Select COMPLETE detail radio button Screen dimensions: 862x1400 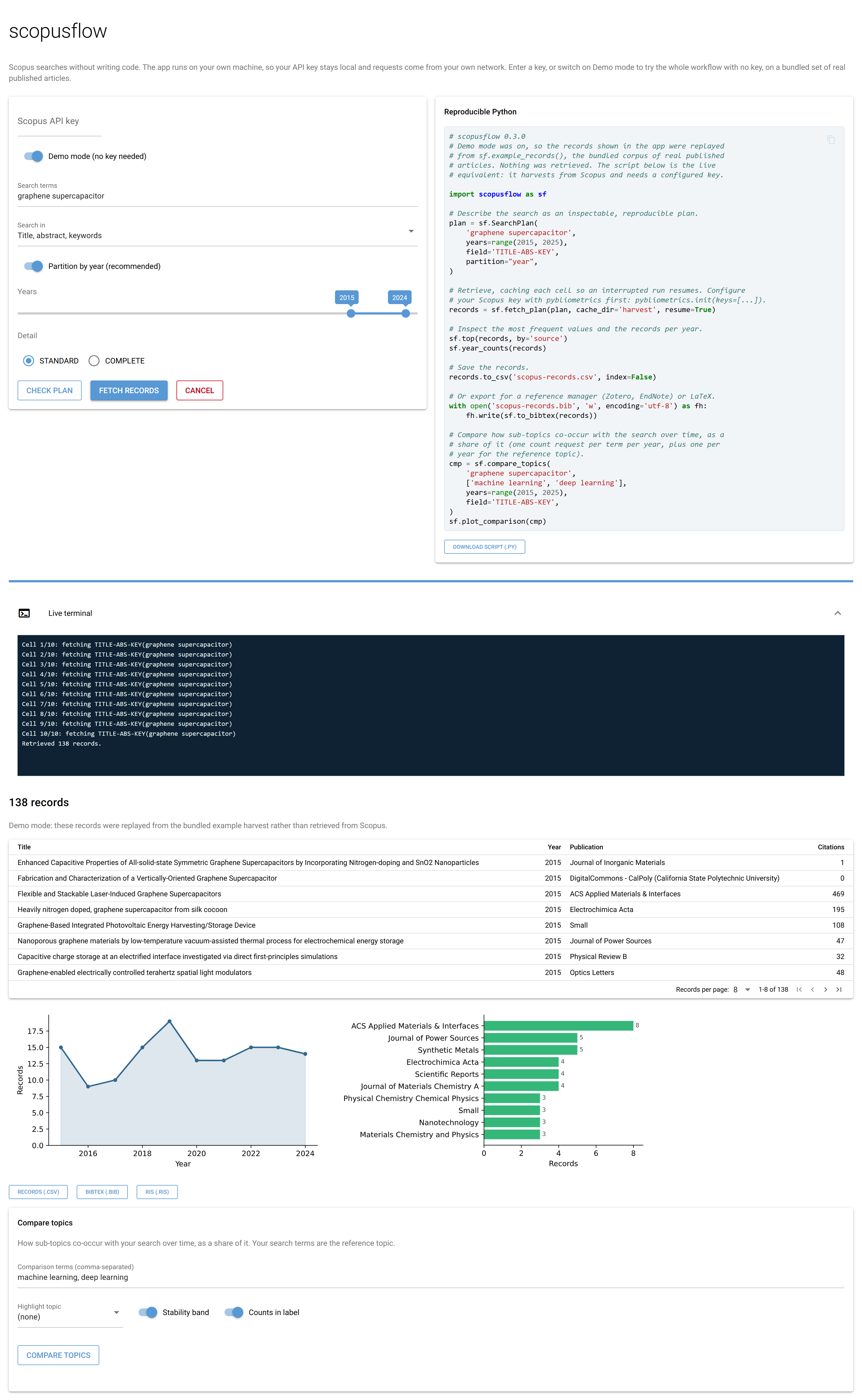[x=94, y=360]
